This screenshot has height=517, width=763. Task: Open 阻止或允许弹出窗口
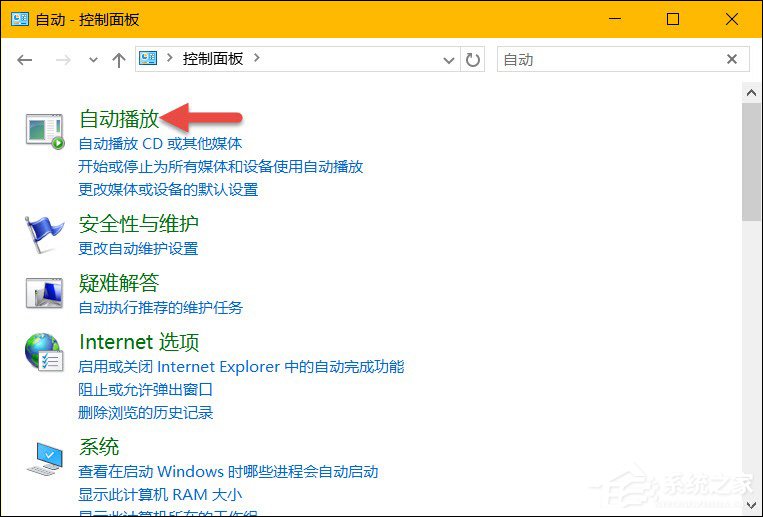click(145, 389)
